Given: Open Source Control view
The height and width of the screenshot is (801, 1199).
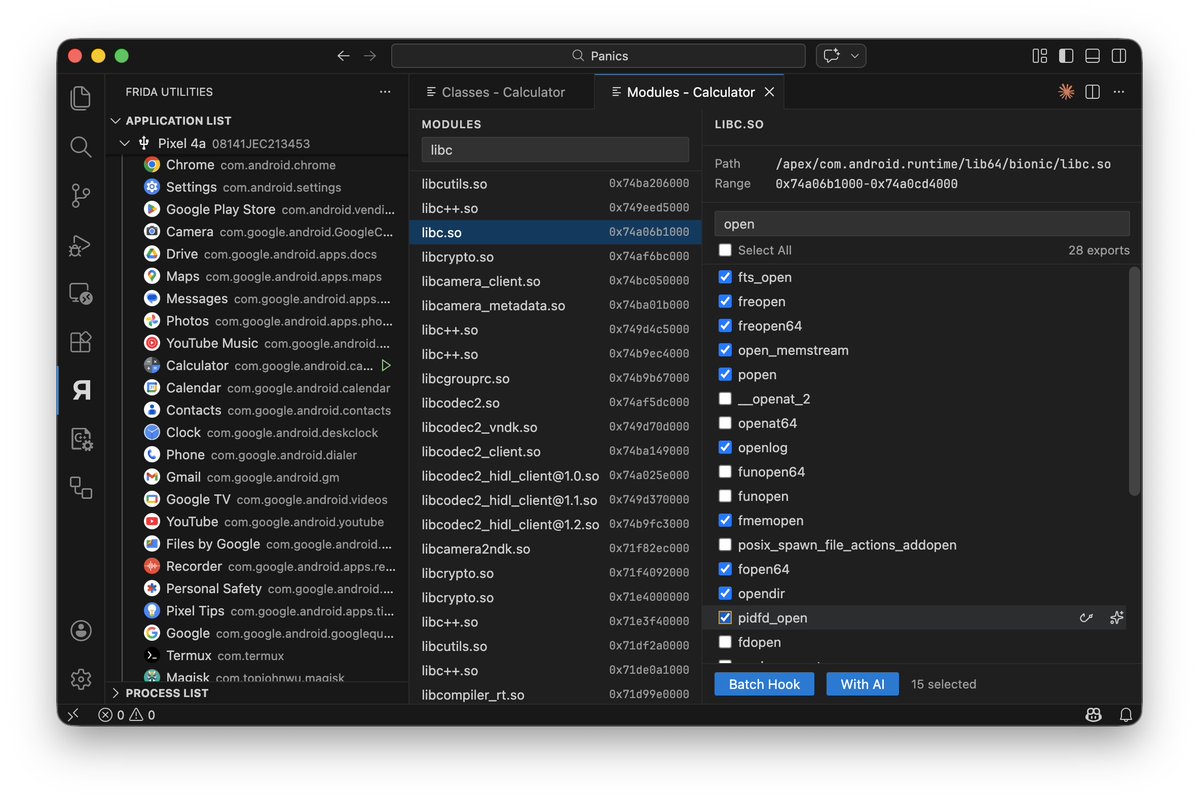Looking at the screenshot, I should [80, 196].
